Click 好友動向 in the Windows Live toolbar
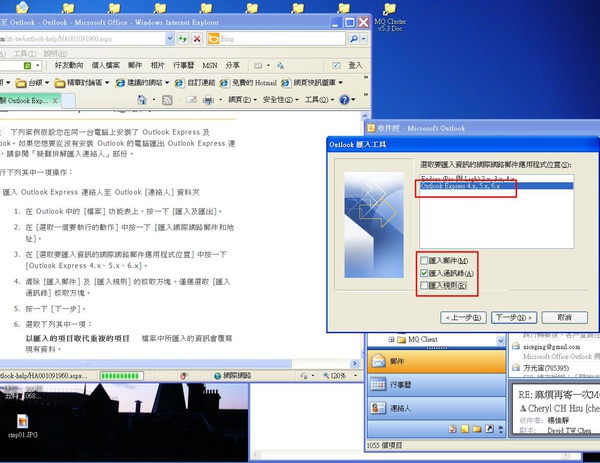 (69, 65)
